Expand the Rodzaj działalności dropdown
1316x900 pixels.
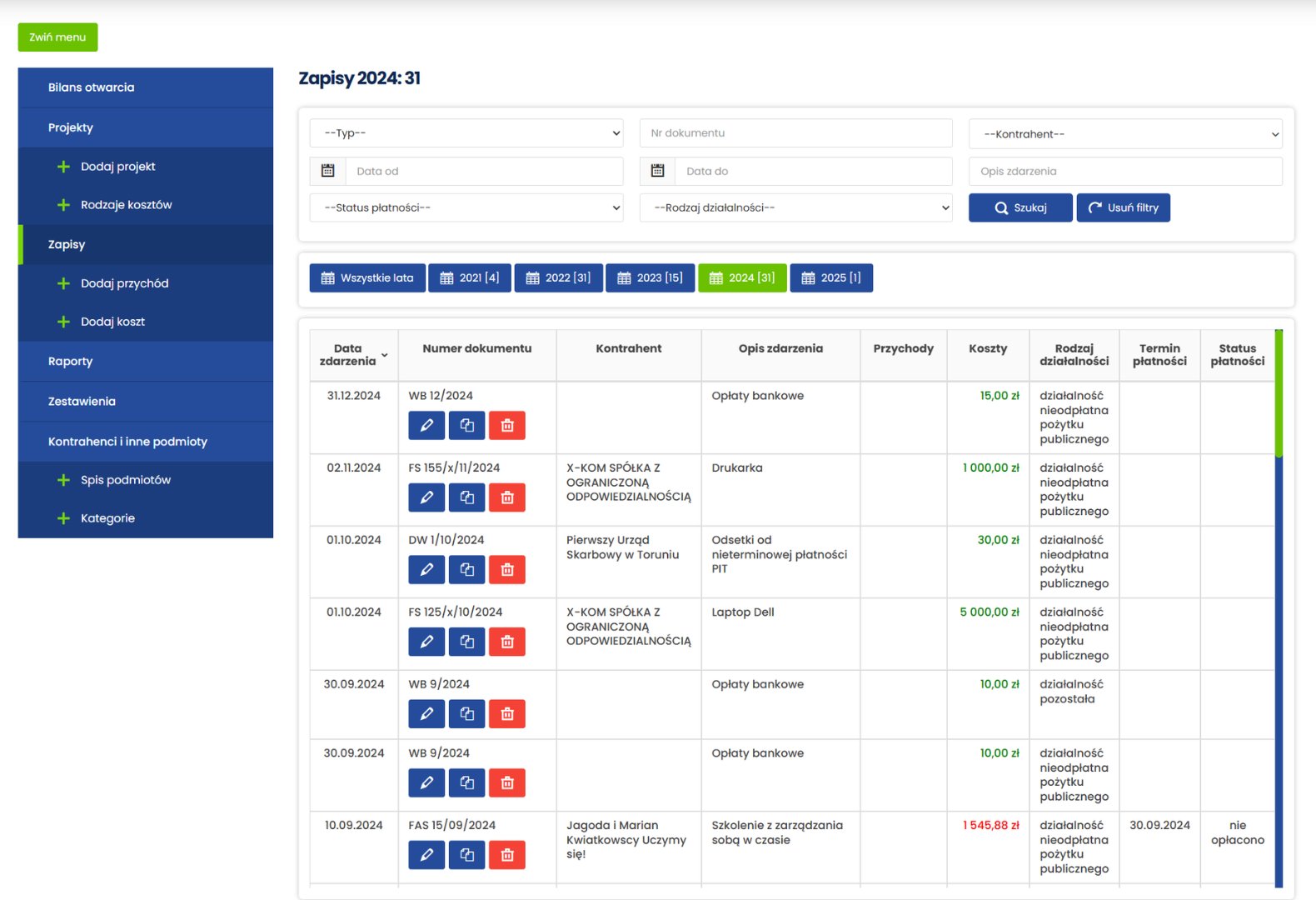(795, 207)
